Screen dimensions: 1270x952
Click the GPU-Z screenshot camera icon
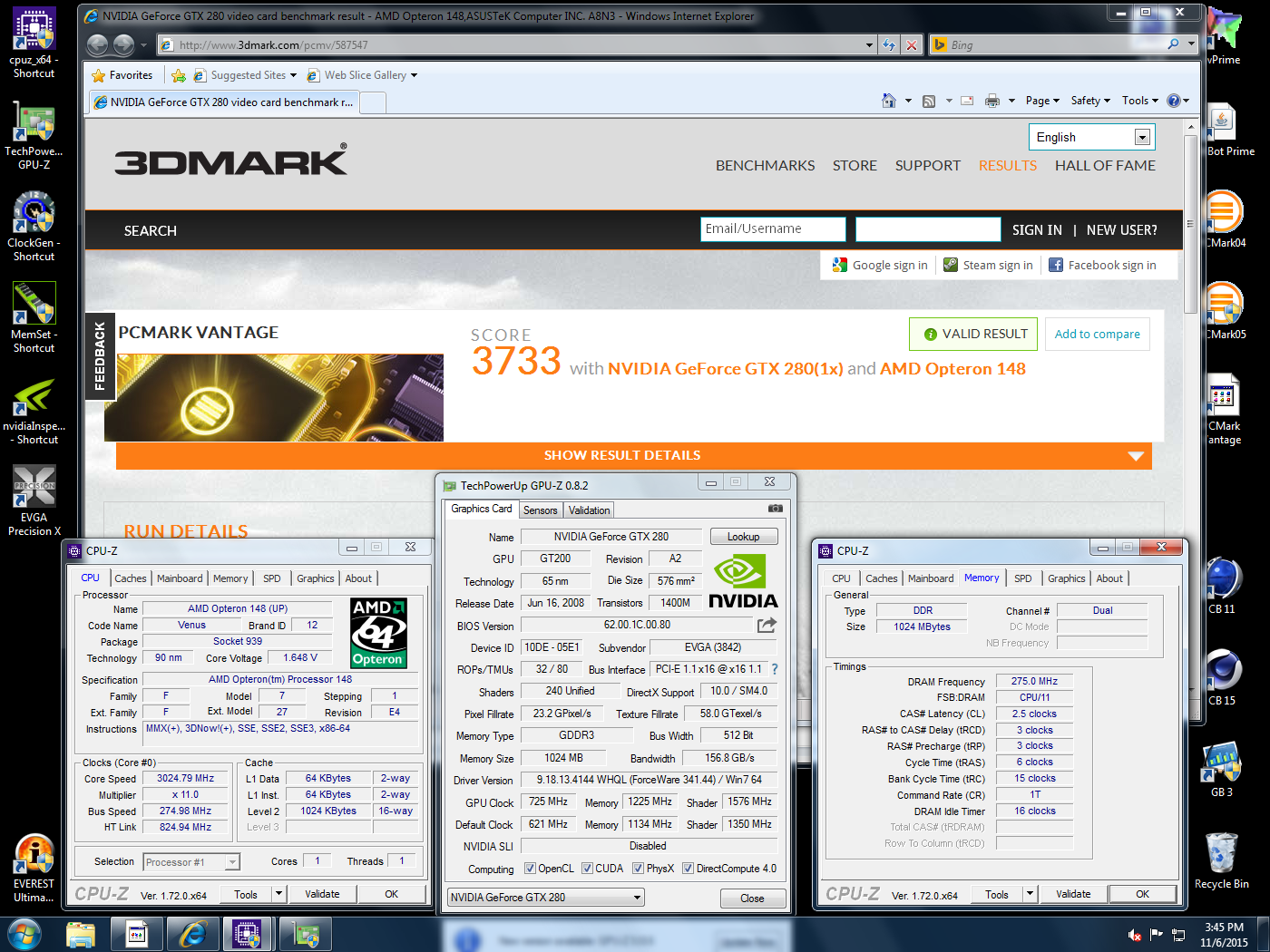[x=776, y=509]
